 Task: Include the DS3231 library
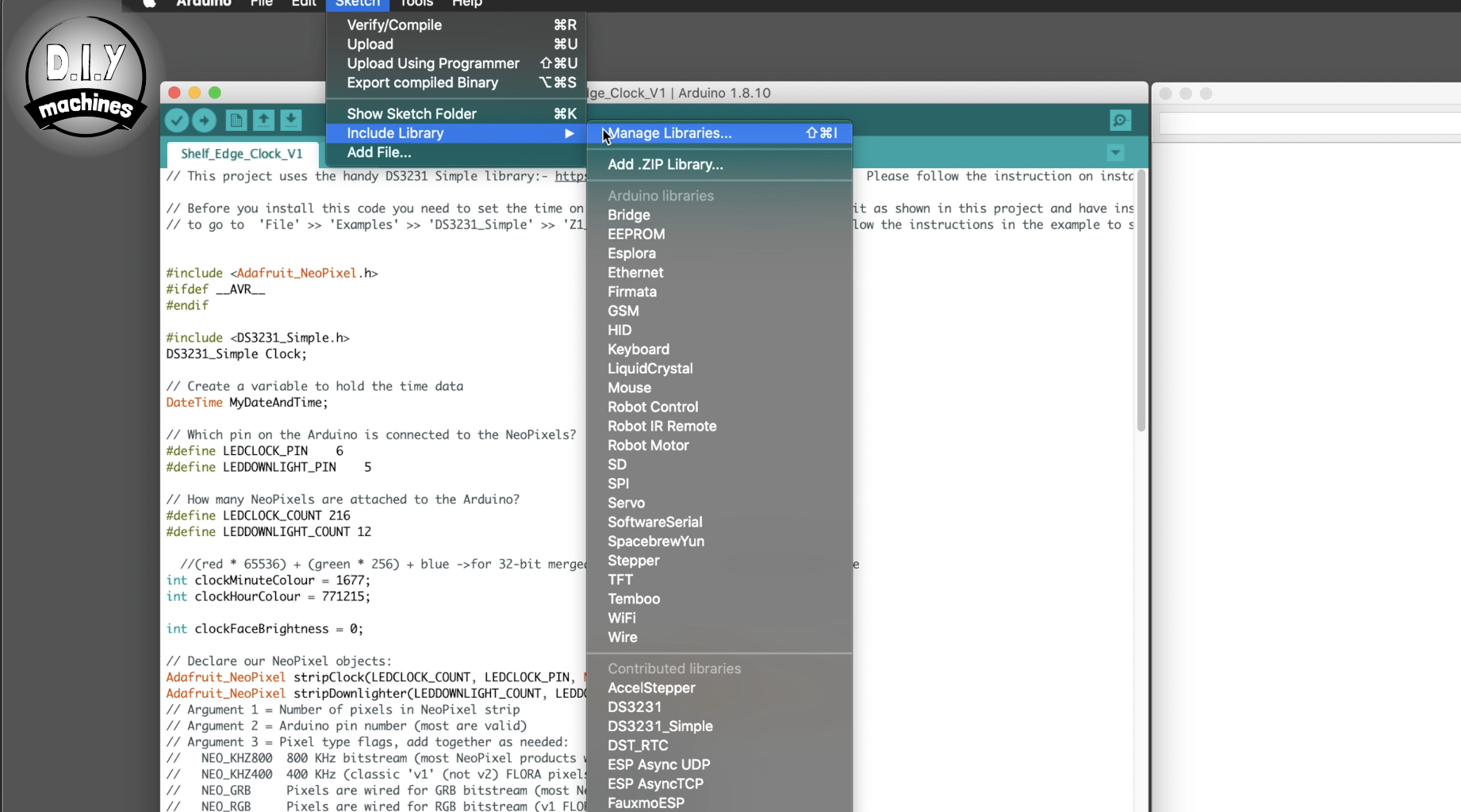pos(719,707)
